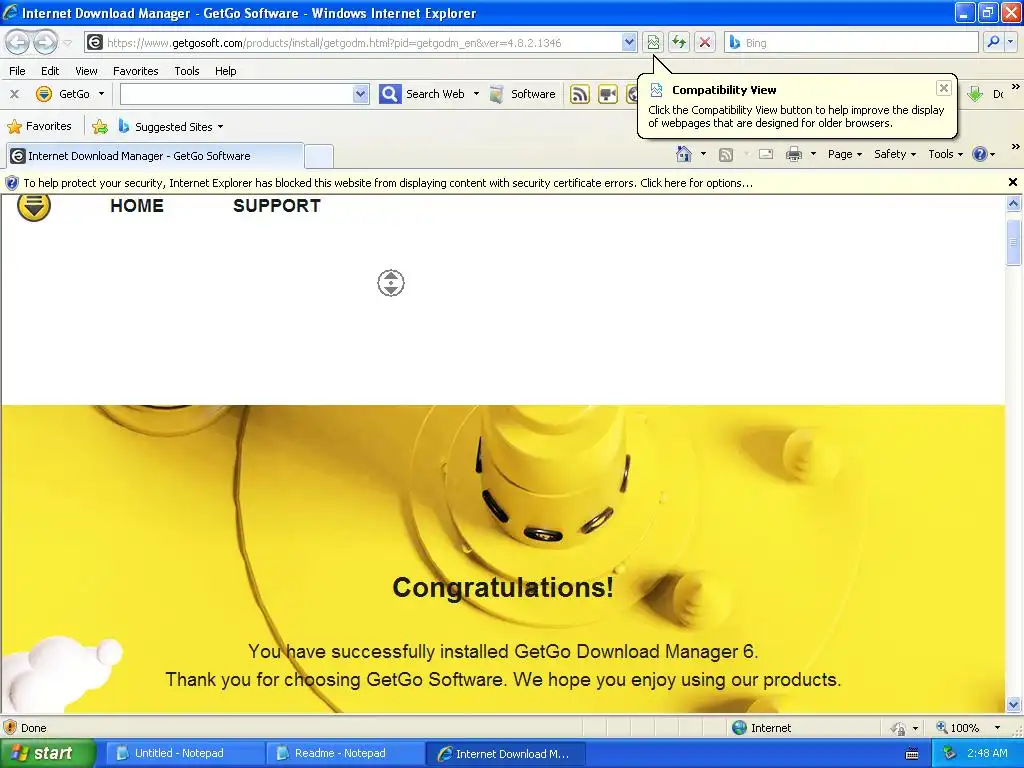This screenshot has width=1024, height=768.
Task: Open the View menu
Action: 86,71
